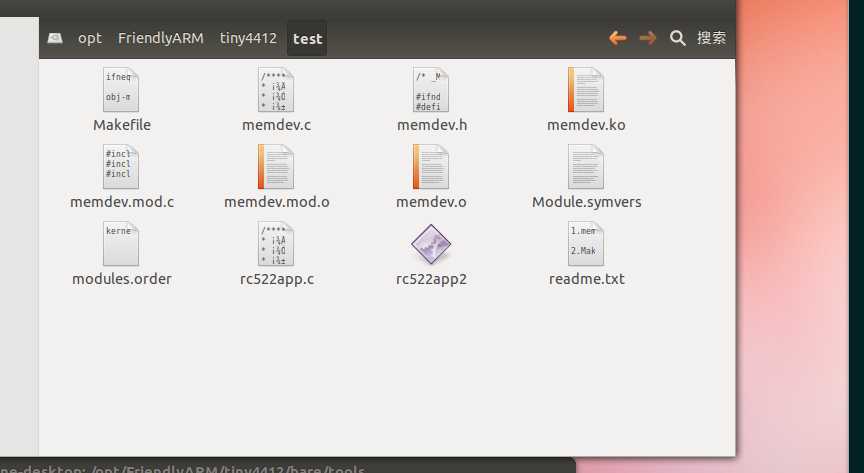
Task: Click the readme.txt name label
Action: click(x=587, y=279)
